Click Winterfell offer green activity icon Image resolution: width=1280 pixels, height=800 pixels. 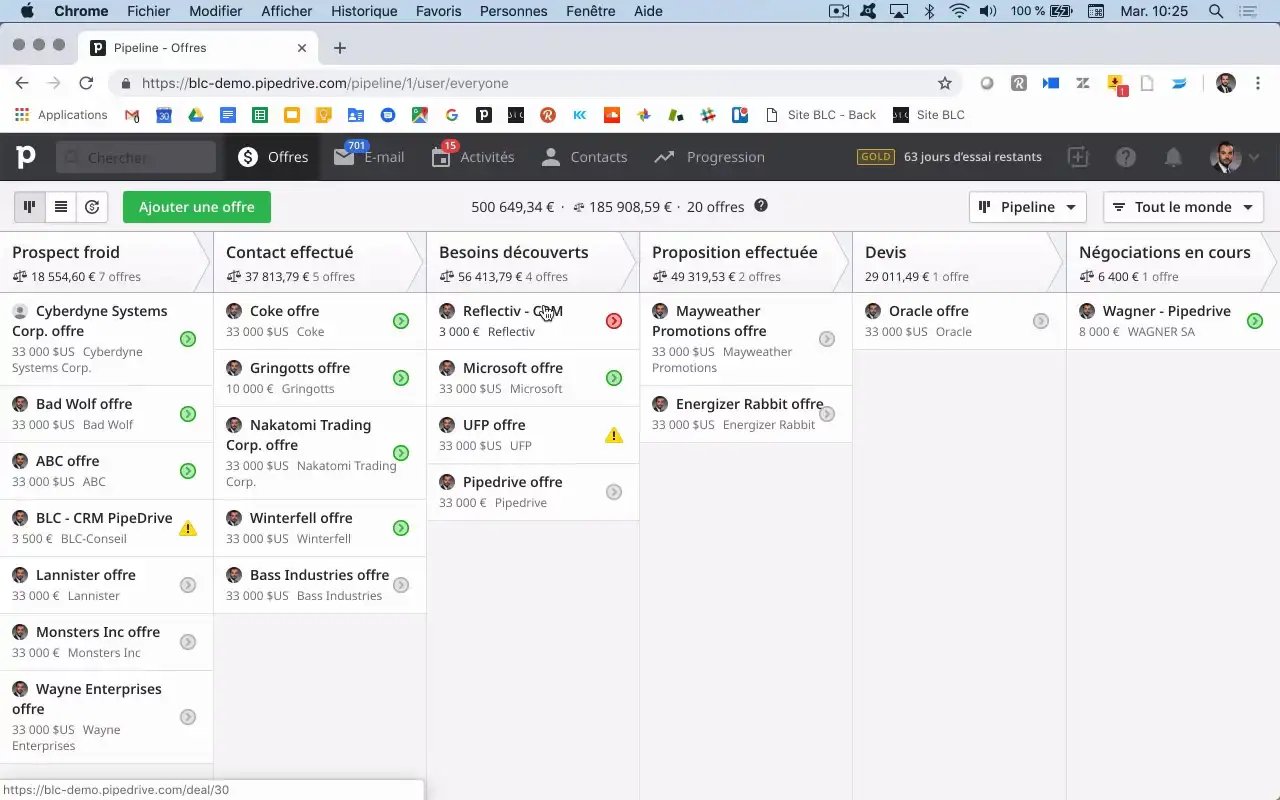coord(401,528)
